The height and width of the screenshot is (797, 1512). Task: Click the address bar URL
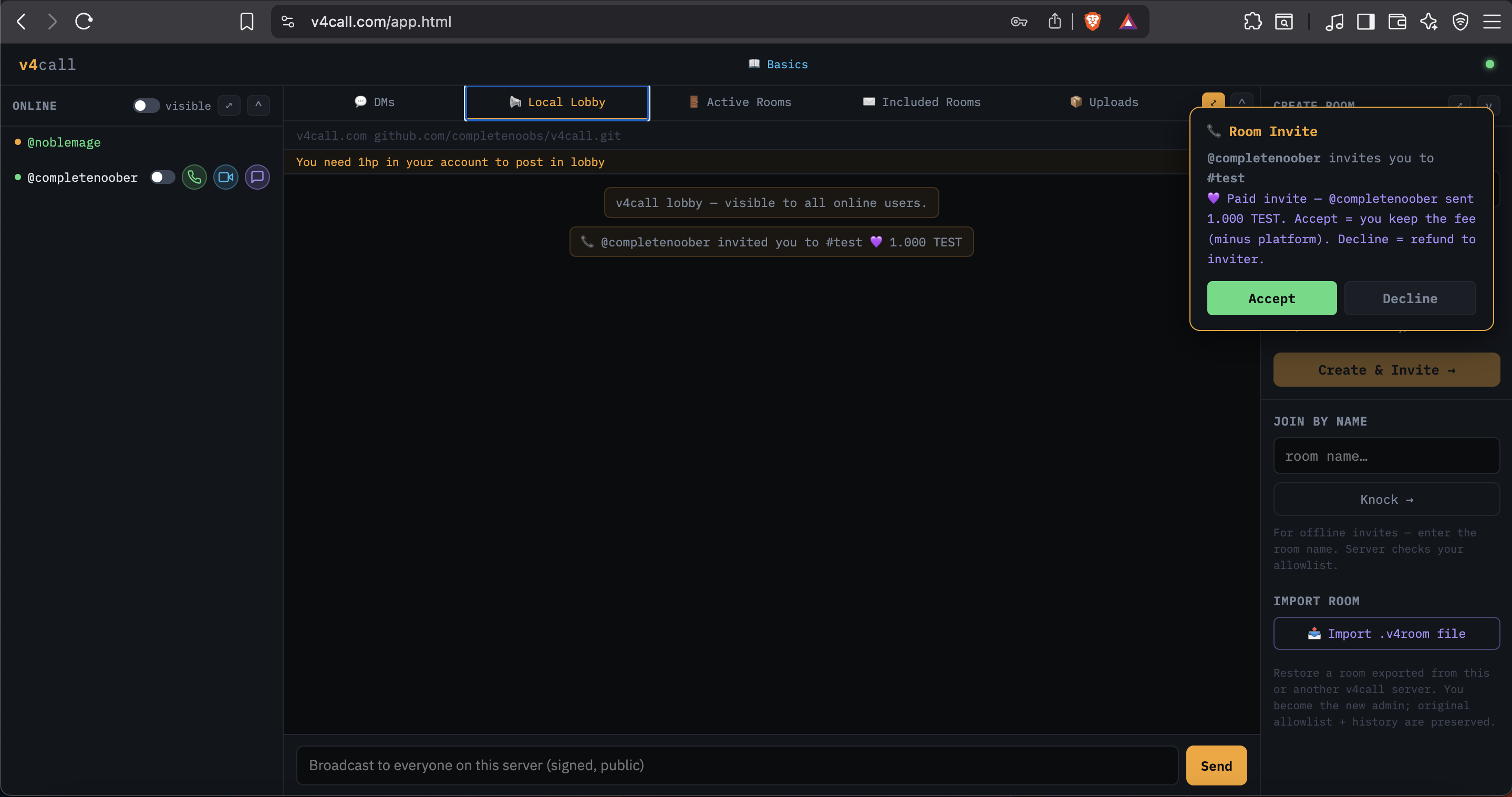click(x=381, y=22)
